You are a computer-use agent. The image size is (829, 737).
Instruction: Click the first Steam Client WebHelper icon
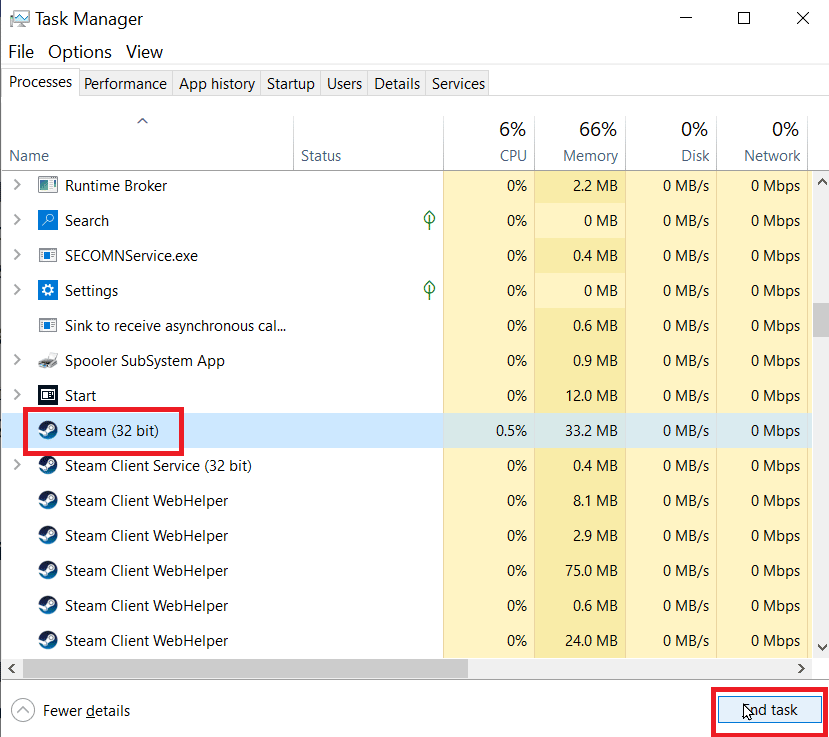click(x=47, y=500)
